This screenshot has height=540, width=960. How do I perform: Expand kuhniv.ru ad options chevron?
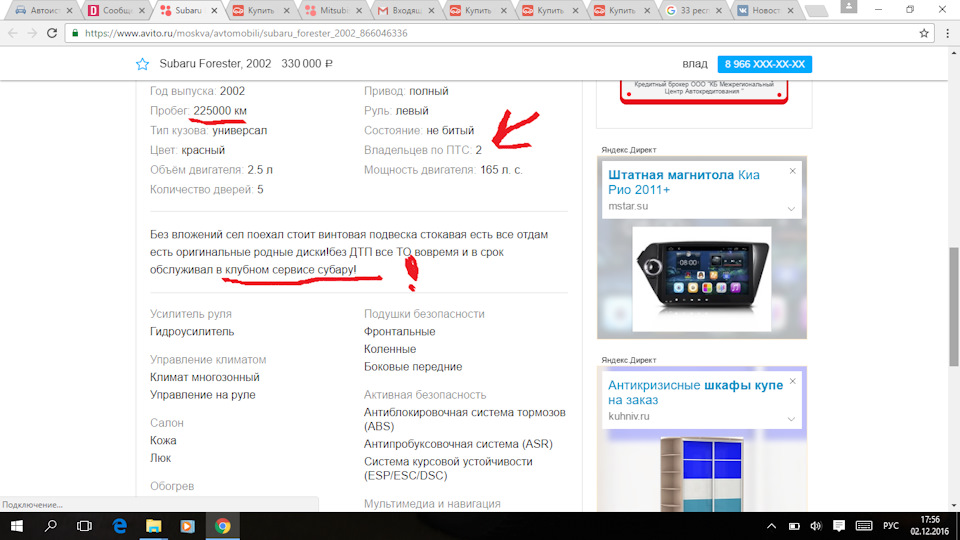tap(791, 419)
